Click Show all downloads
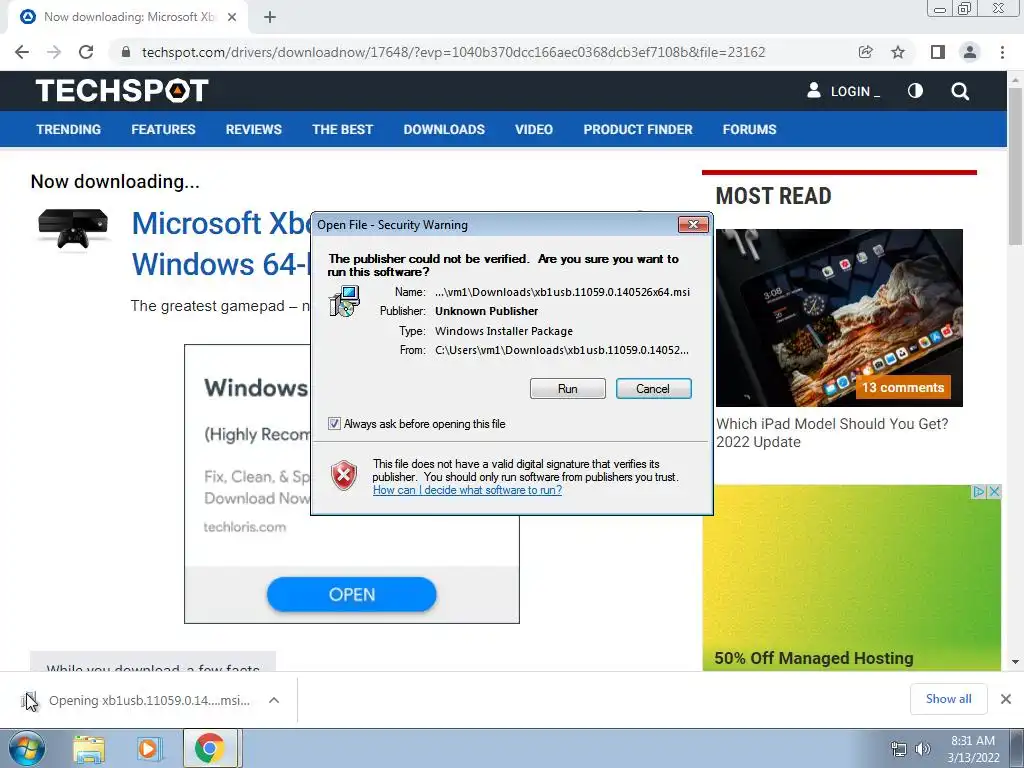Image resolution: width=1024 pixels, height=768 pixels. pos(948,699)
